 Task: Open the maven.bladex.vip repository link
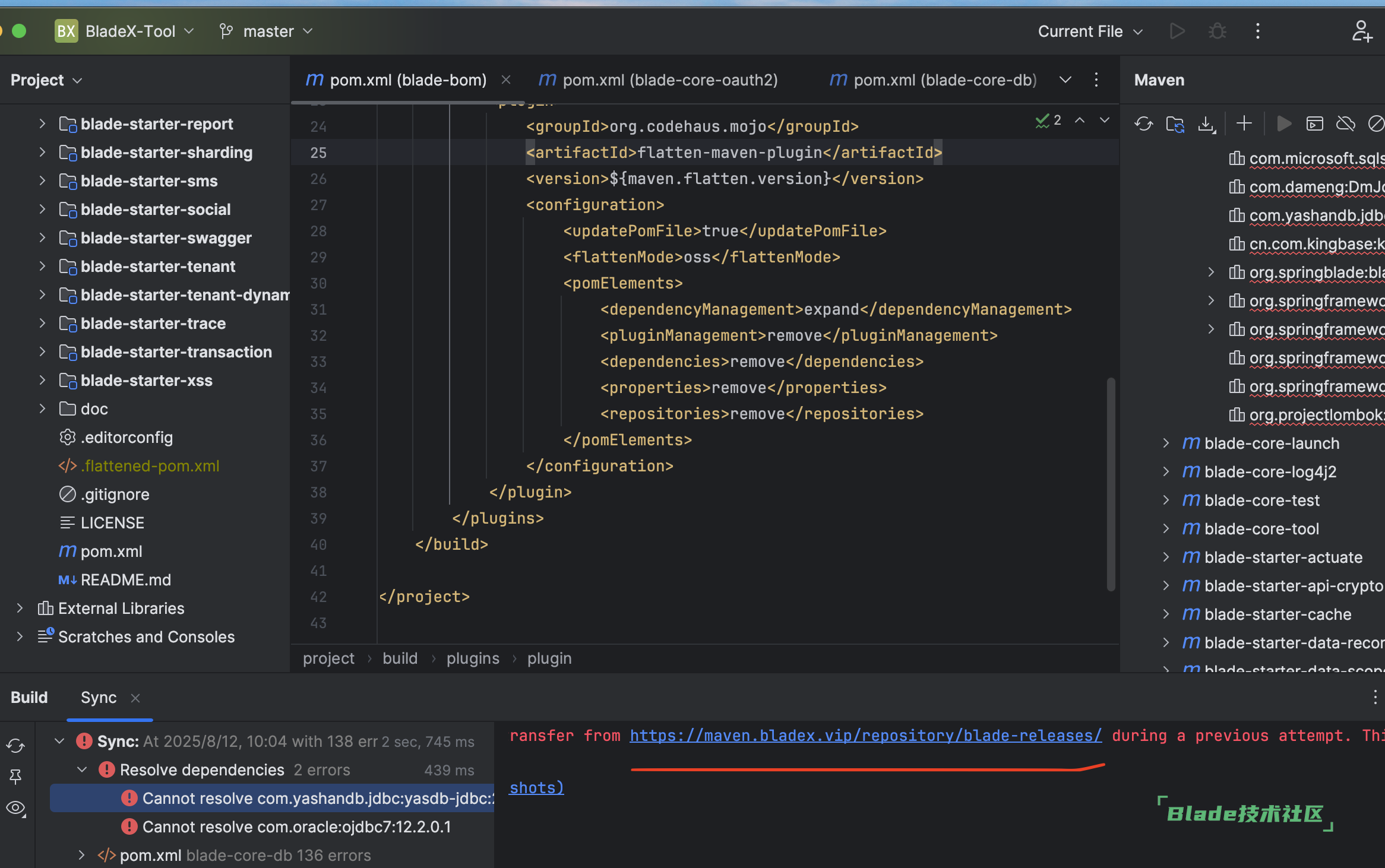tap(866, 736)
